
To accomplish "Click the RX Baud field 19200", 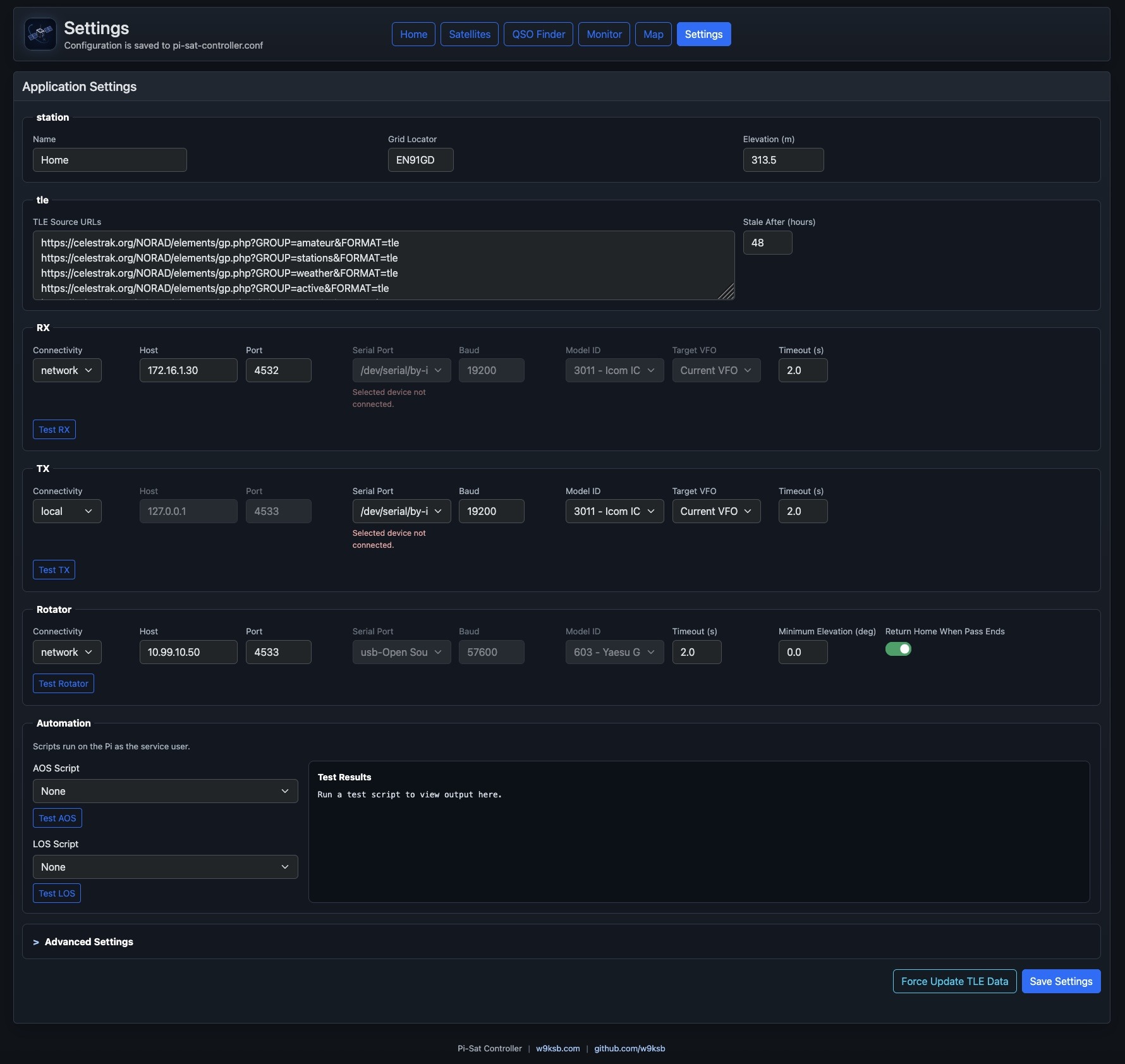I will [x=492, y=370].
